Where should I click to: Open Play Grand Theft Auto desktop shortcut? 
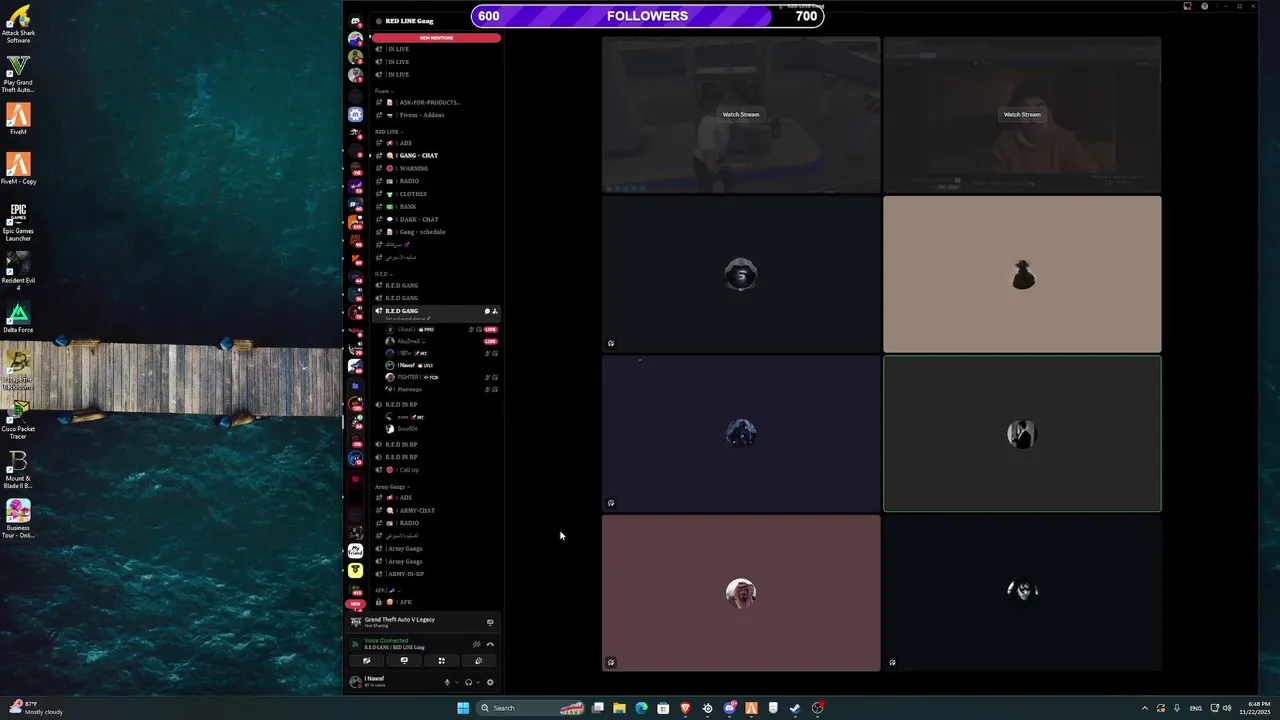pyautogui.click(x=18, y=74)
